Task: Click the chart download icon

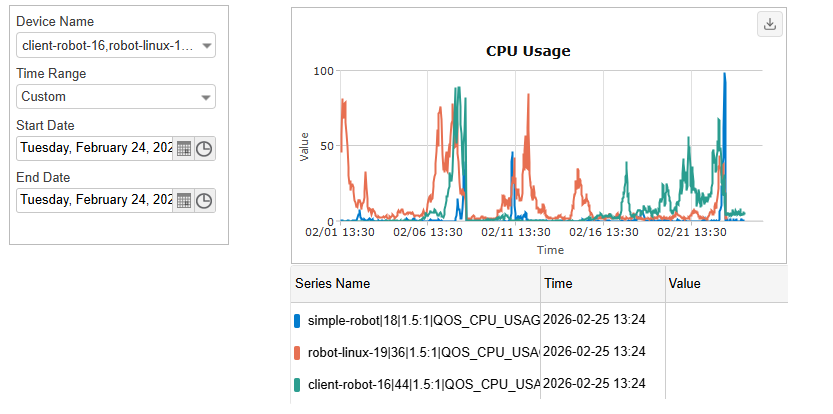Action: (770, 25)
